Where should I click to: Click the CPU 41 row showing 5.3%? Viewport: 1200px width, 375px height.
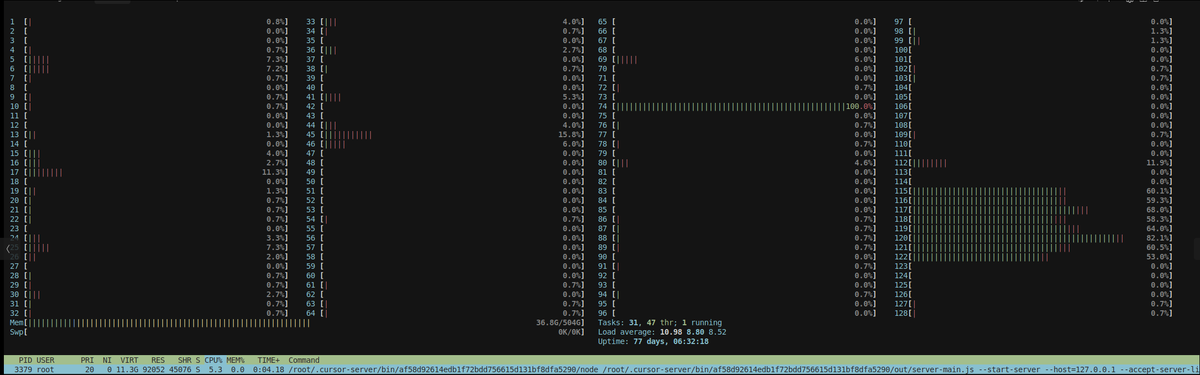point(446,96)
